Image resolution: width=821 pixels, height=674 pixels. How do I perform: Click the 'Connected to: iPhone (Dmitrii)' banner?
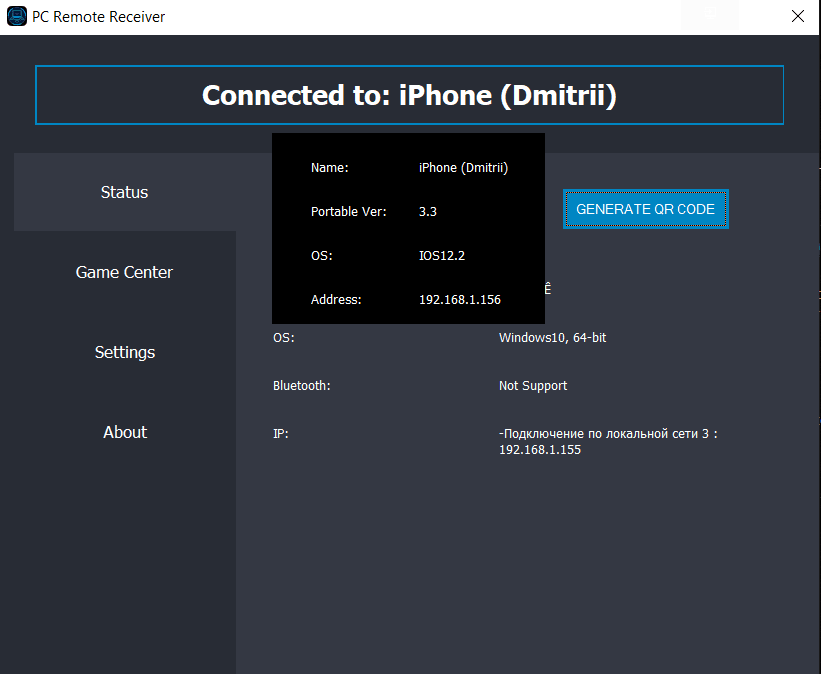click(409, 95)
